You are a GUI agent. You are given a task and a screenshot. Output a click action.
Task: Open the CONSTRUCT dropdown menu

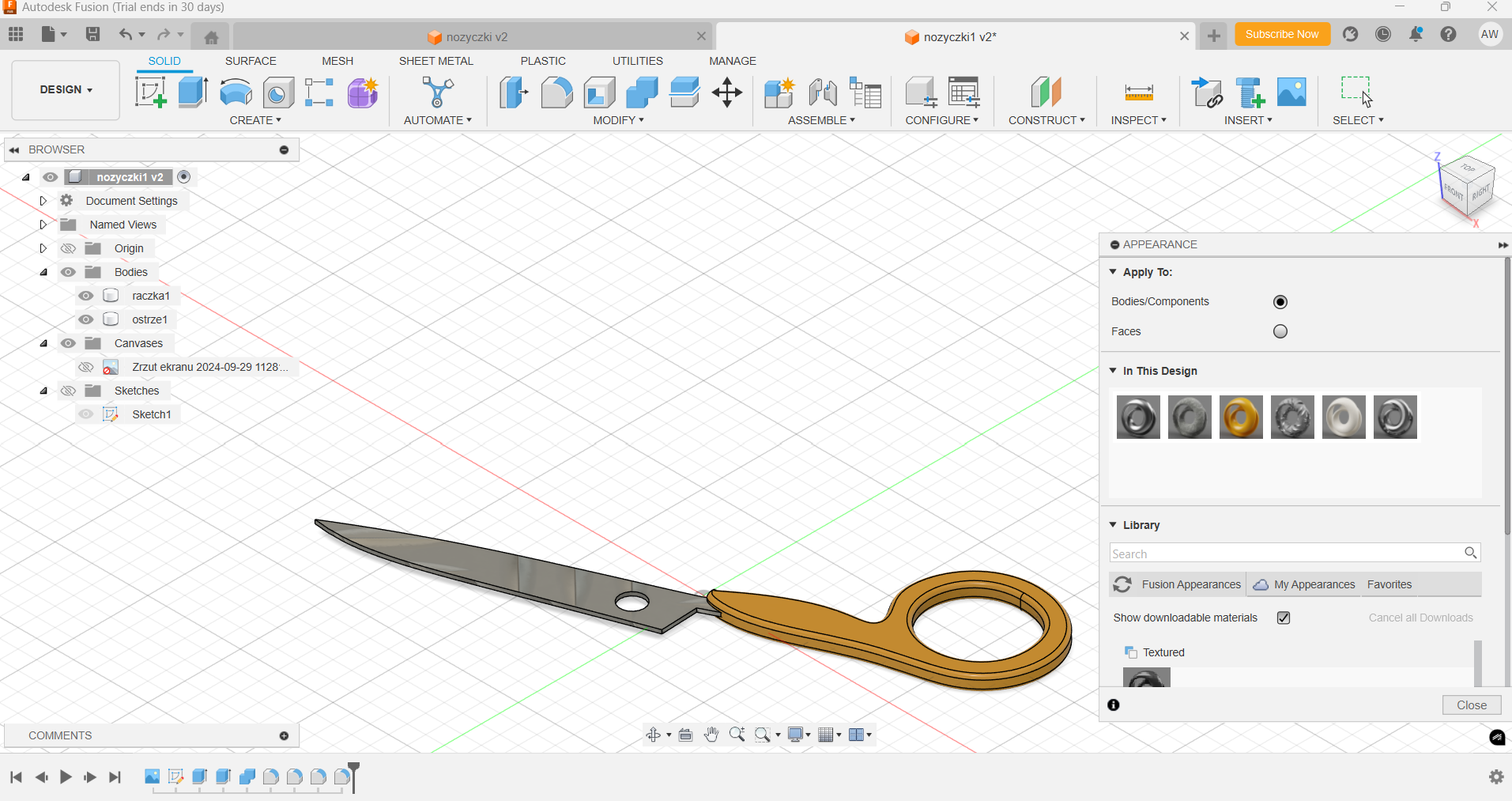click(x=1046, y=120)
